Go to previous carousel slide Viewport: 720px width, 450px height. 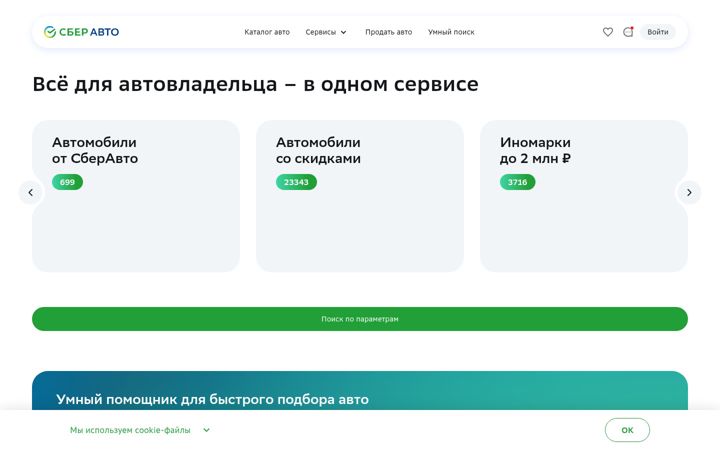(31, 192)
